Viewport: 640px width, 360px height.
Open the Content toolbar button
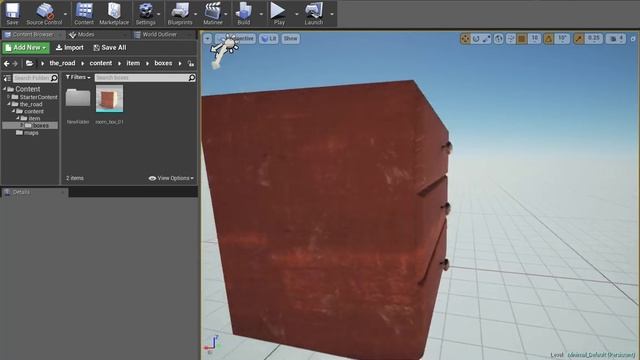(x=84, y=13)
